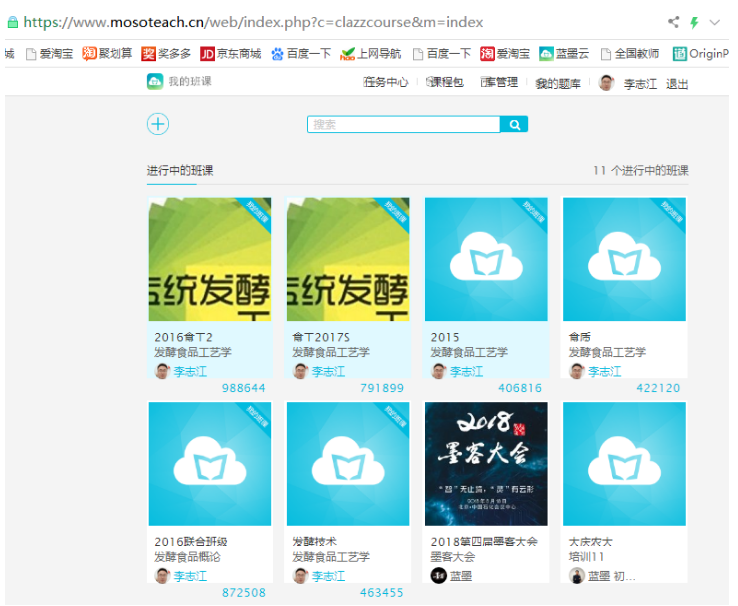Screen dimensions: 738x606
Task: Go to 库管理 in the top navigation
Action: (499, 83)
